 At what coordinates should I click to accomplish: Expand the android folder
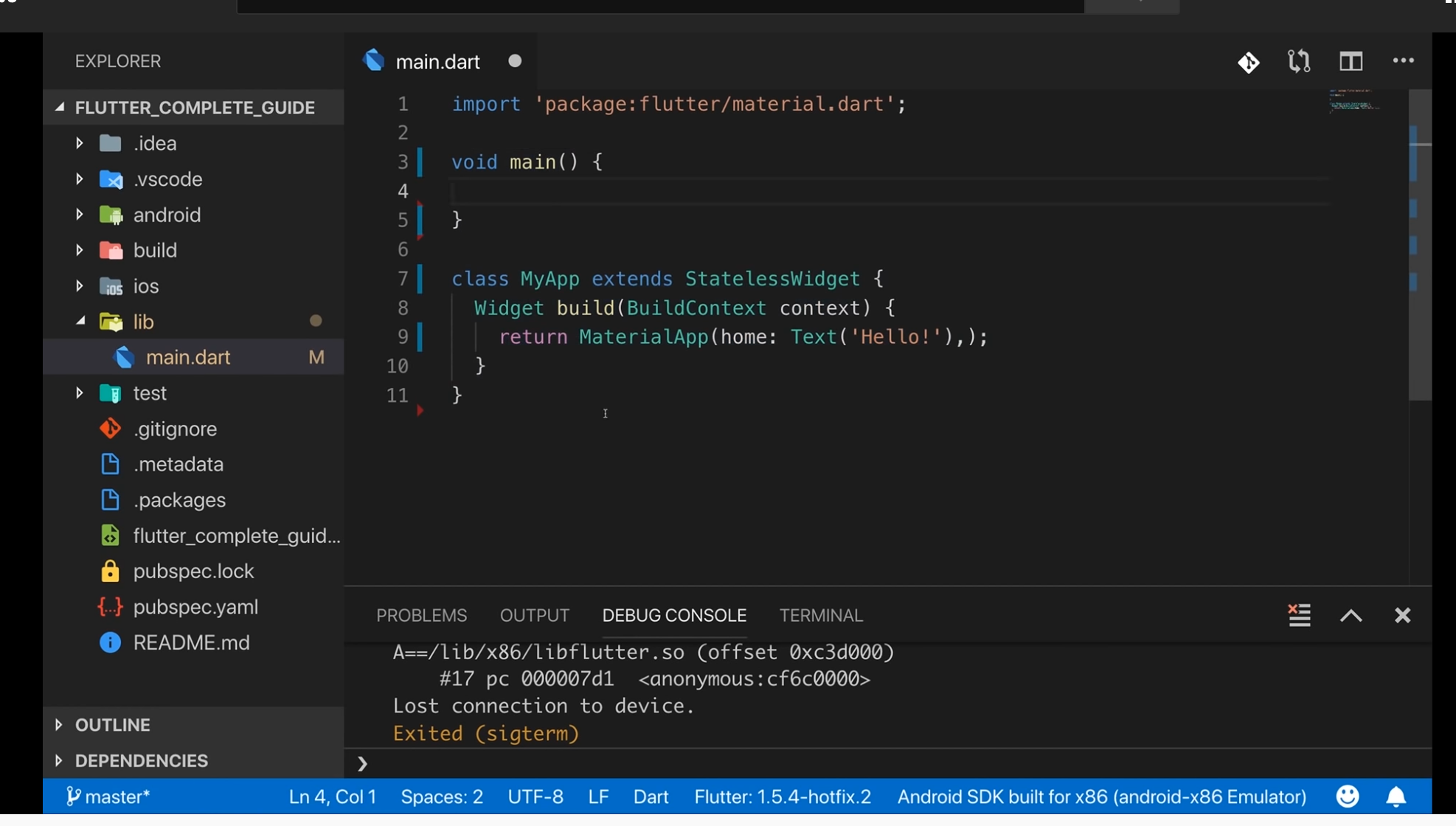166,215
